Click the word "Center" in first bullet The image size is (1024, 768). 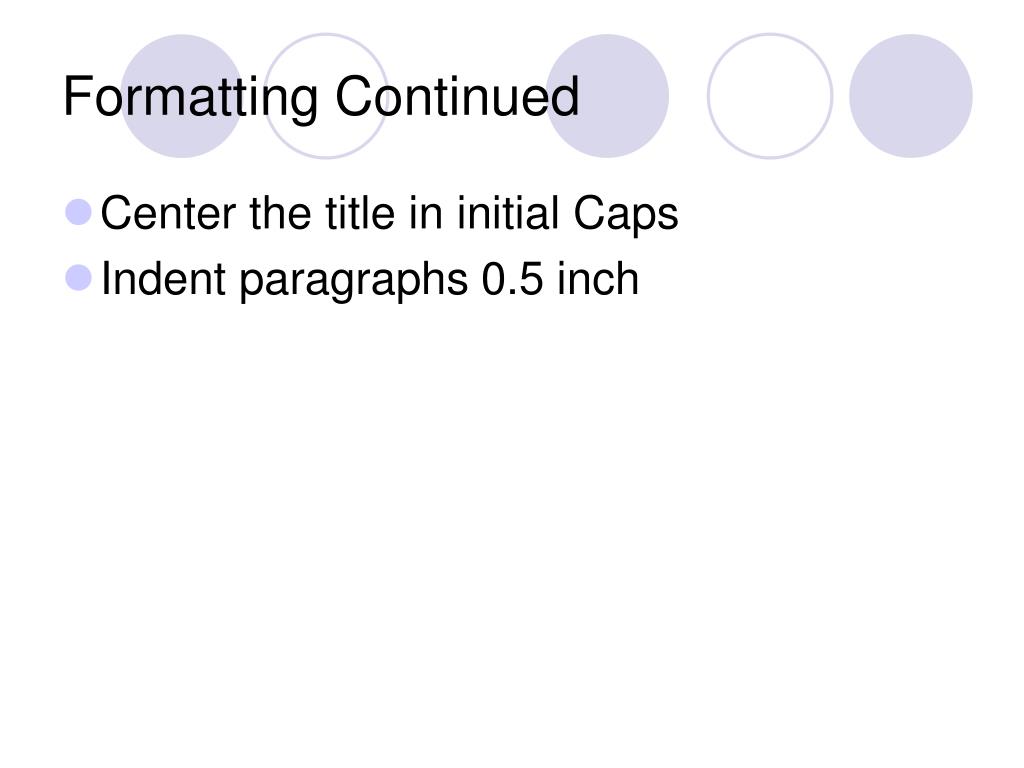pos(168,213)
